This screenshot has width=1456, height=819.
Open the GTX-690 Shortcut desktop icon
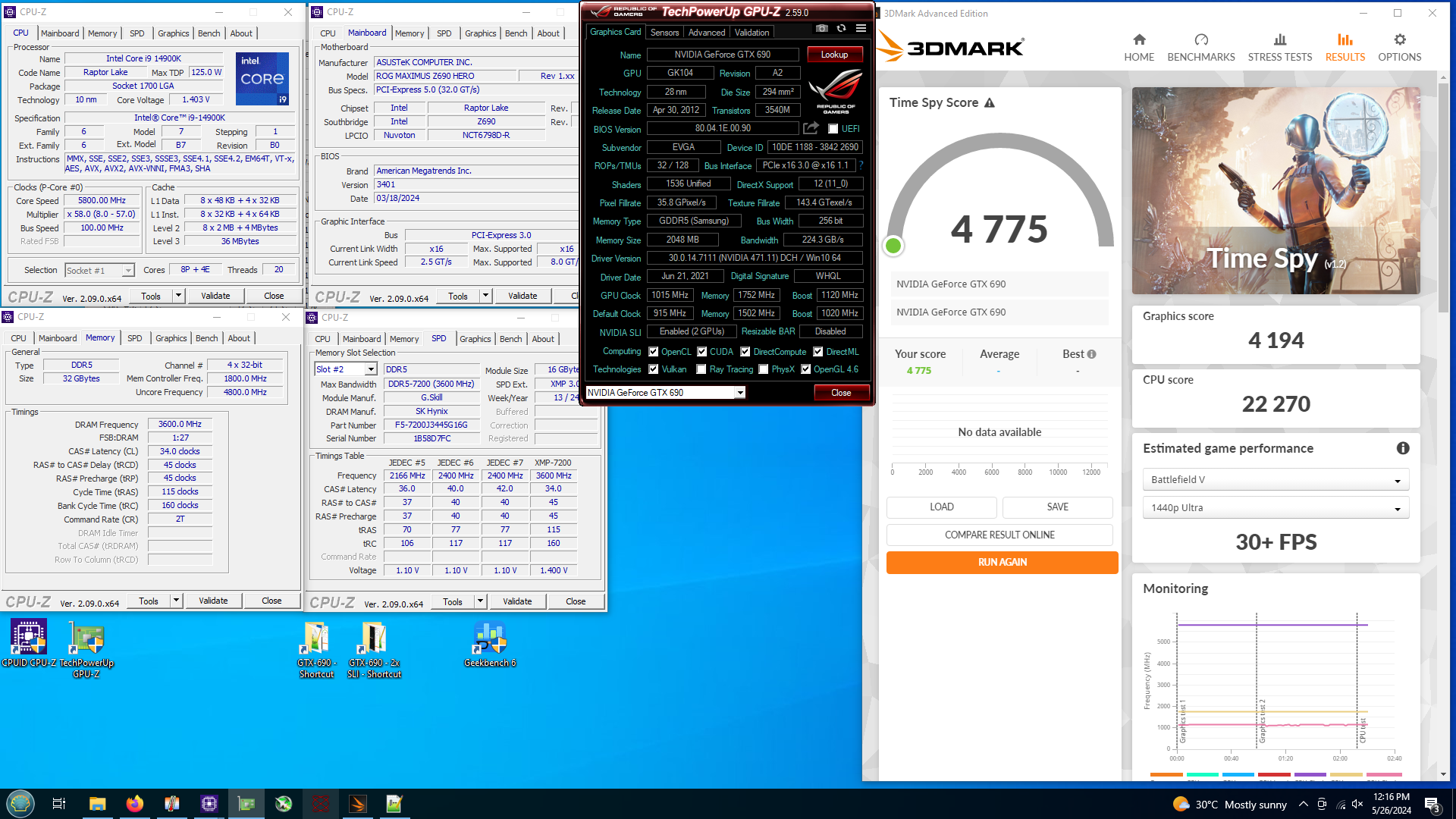tap(316, 649)
